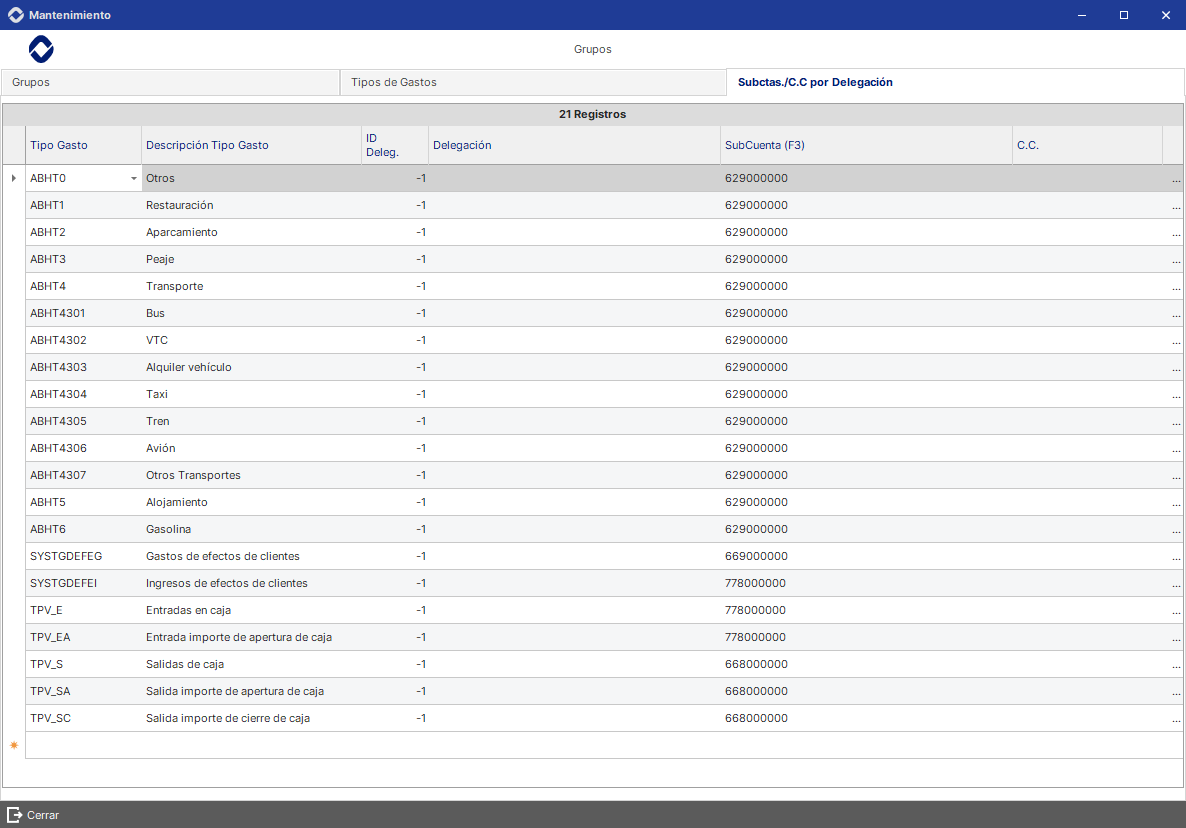Click the Delegación cell of the ABHT4305 row

click(574, 421)
